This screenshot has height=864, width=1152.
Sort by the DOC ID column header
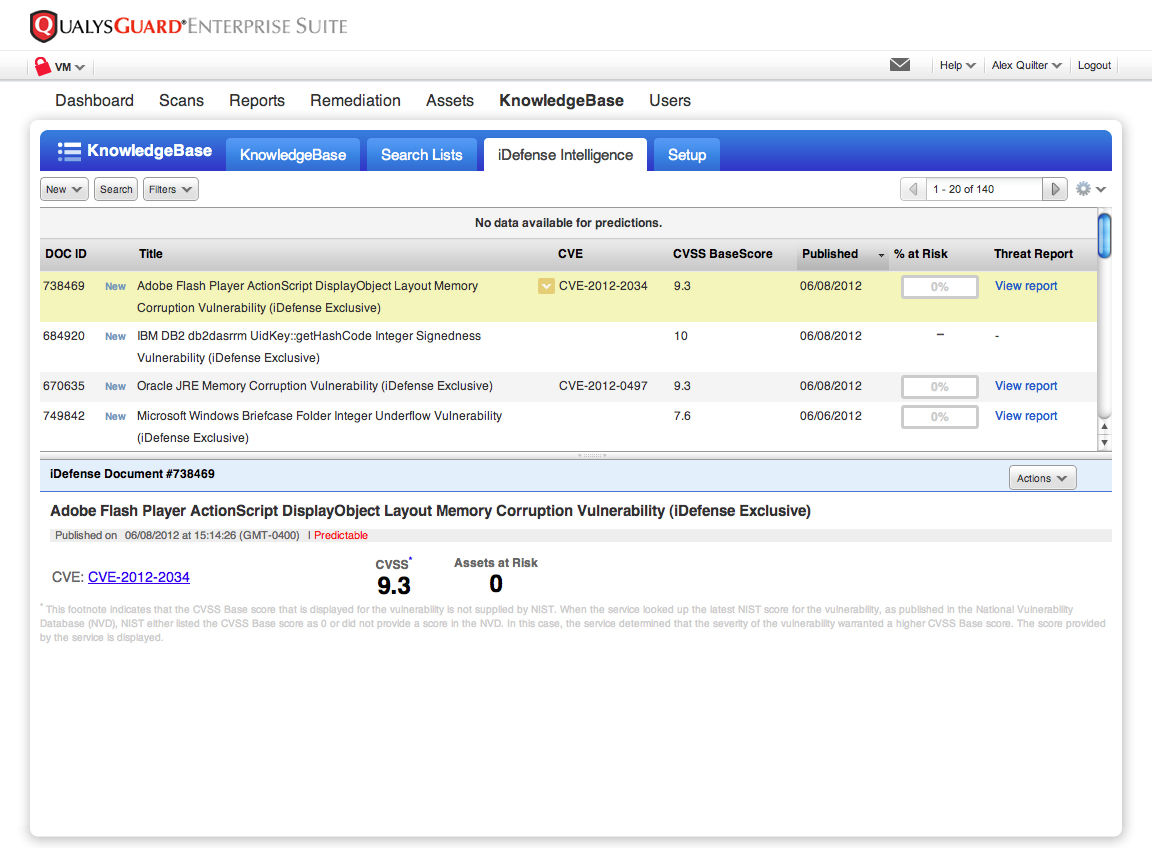(x=66, y=253)
